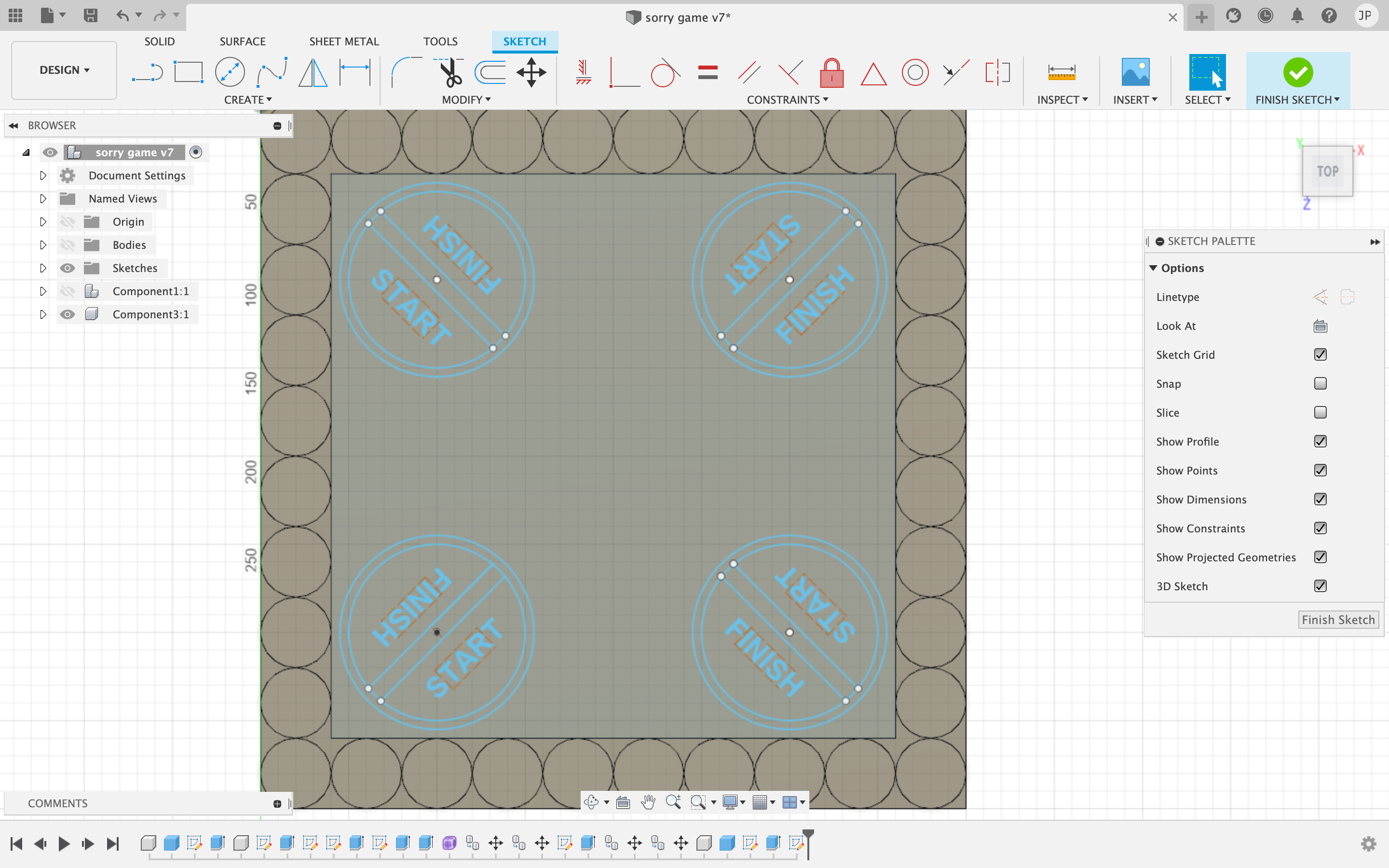1389x868 pixels.
Task: Apply the Parallel constraint
Action: tap(749, 73)
